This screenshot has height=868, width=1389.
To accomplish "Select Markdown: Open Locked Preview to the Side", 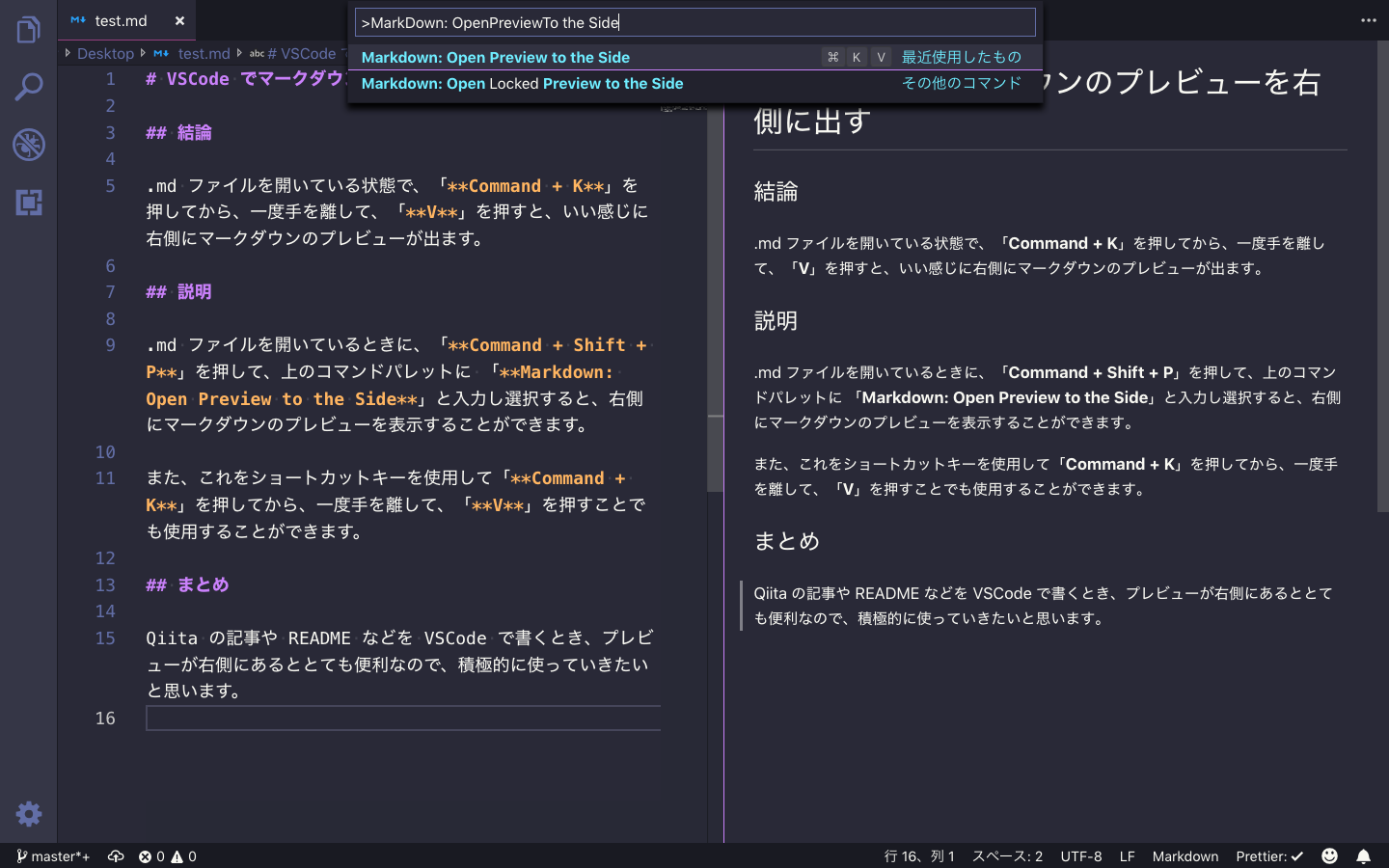I will [x=522, y=83].
